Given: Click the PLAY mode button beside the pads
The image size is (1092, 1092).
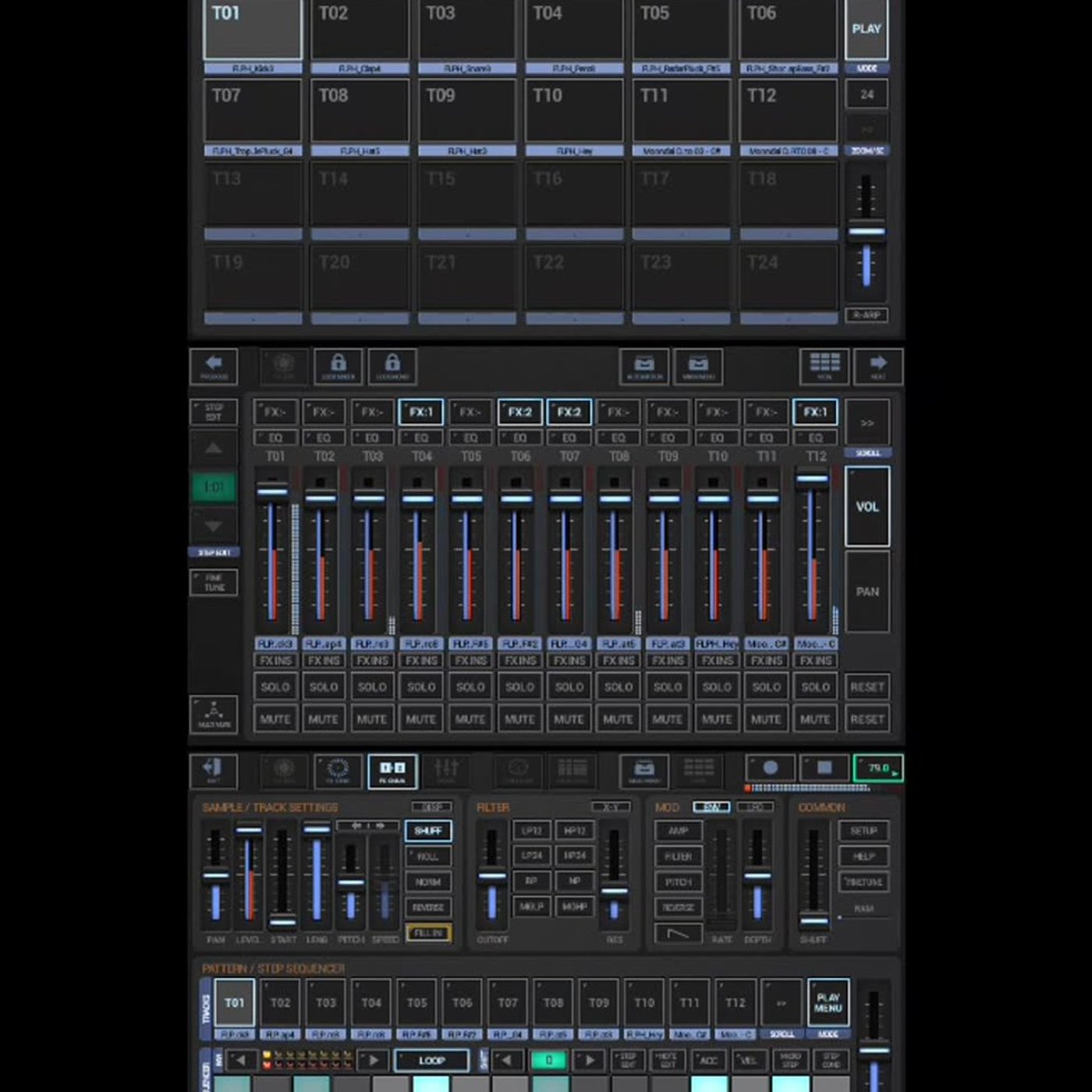Looking at the screenshot, I should tap(867, 30).
